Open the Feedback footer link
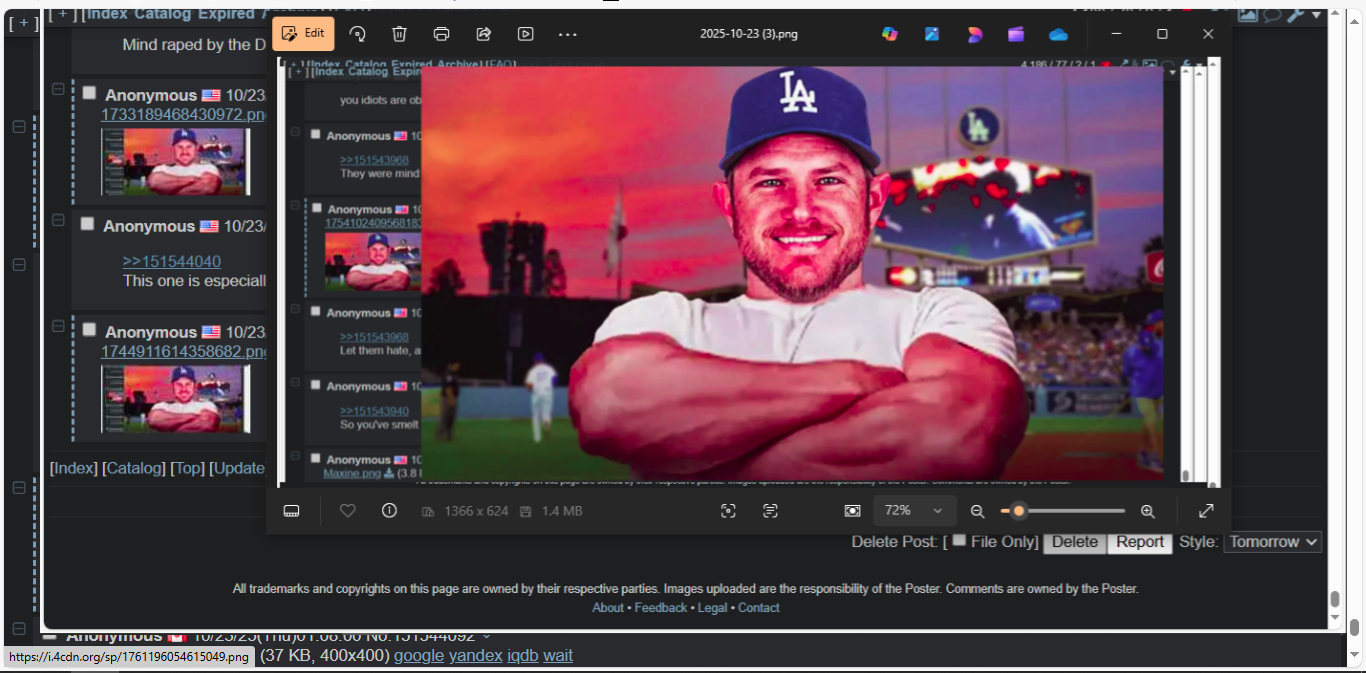1366x673 pixels. pos(661,608)
